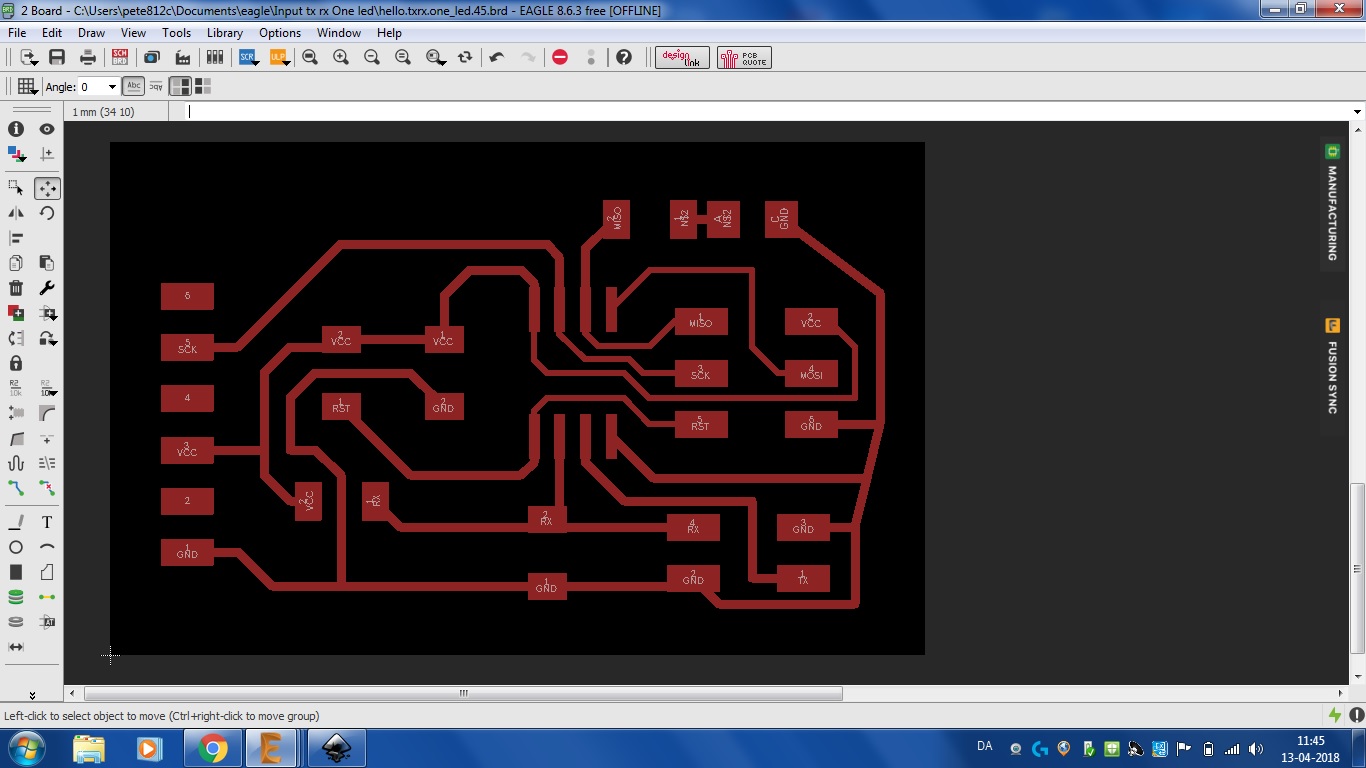
Task: Select the Miter tool
Action: [47, 413]
